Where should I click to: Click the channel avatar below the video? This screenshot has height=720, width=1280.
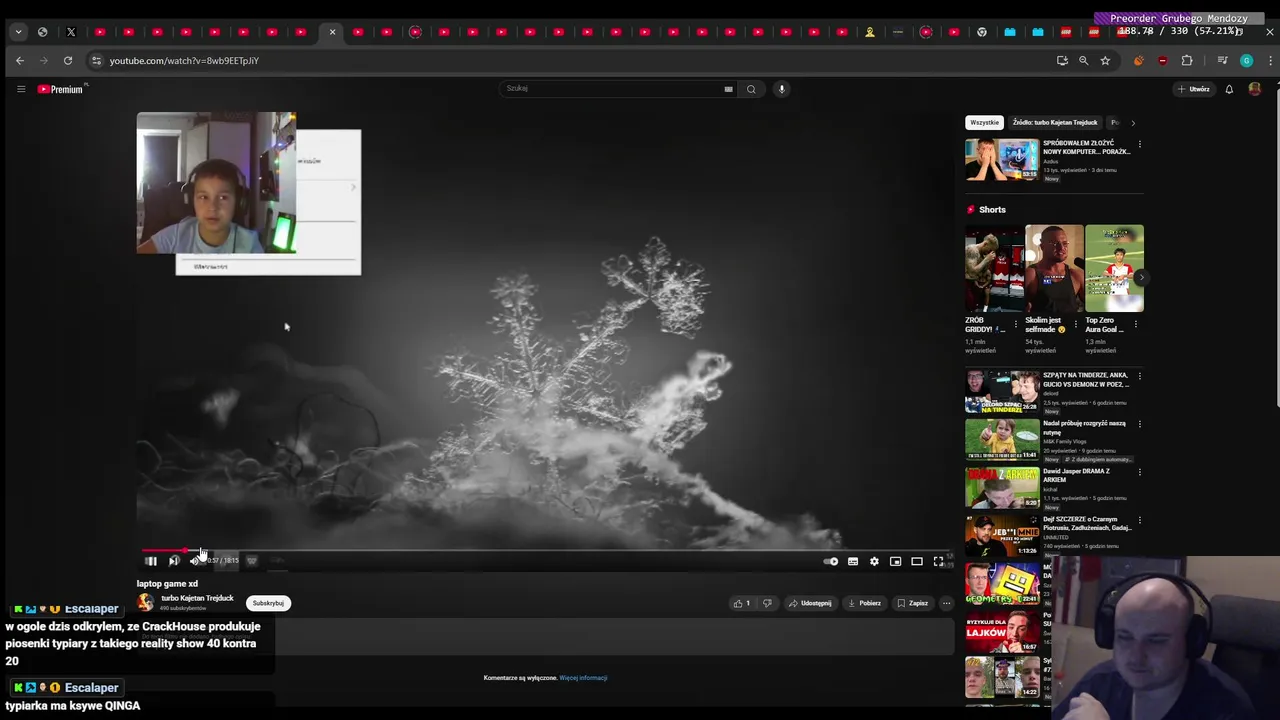pos(146,602)
